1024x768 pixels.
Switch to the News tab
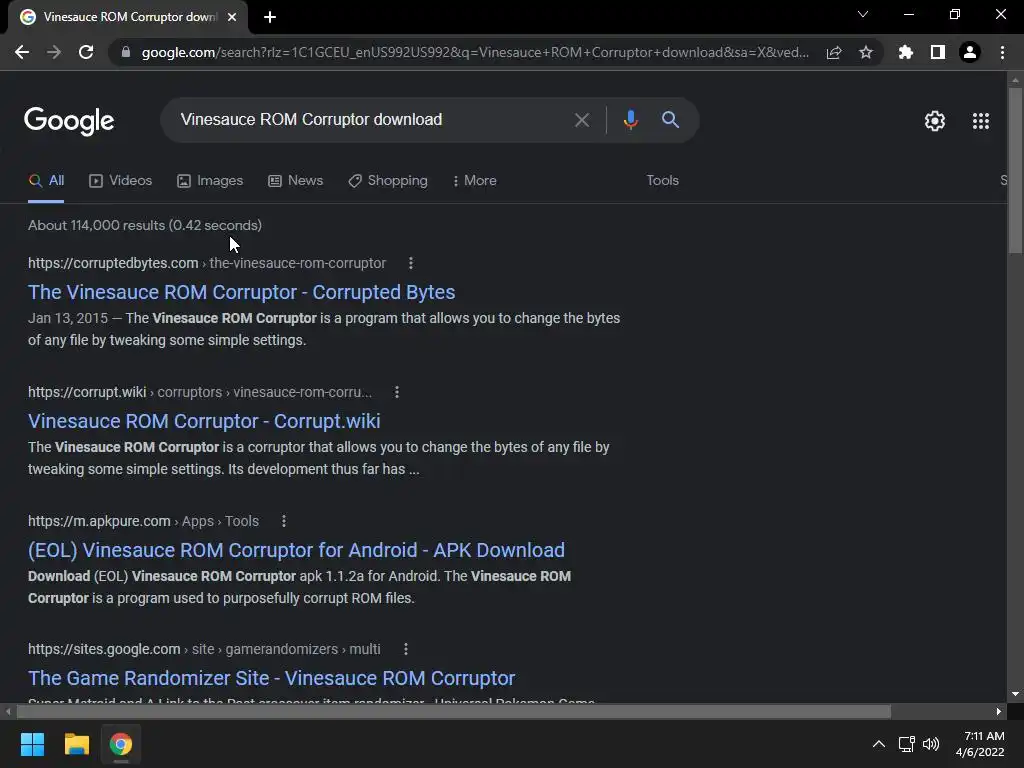(296, 181)
